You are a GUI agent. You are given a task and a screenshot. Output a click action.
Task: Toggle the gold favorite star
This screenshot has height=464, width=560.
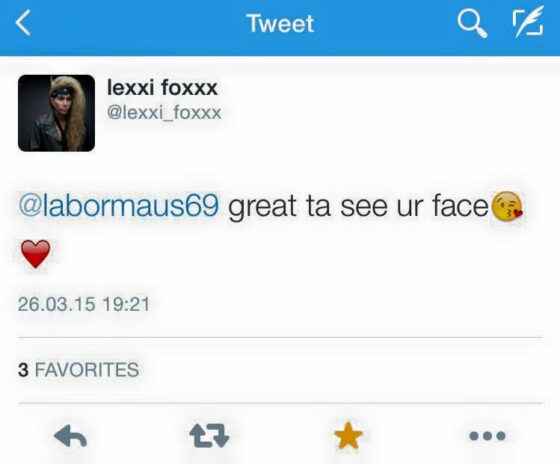pos(348,435)
